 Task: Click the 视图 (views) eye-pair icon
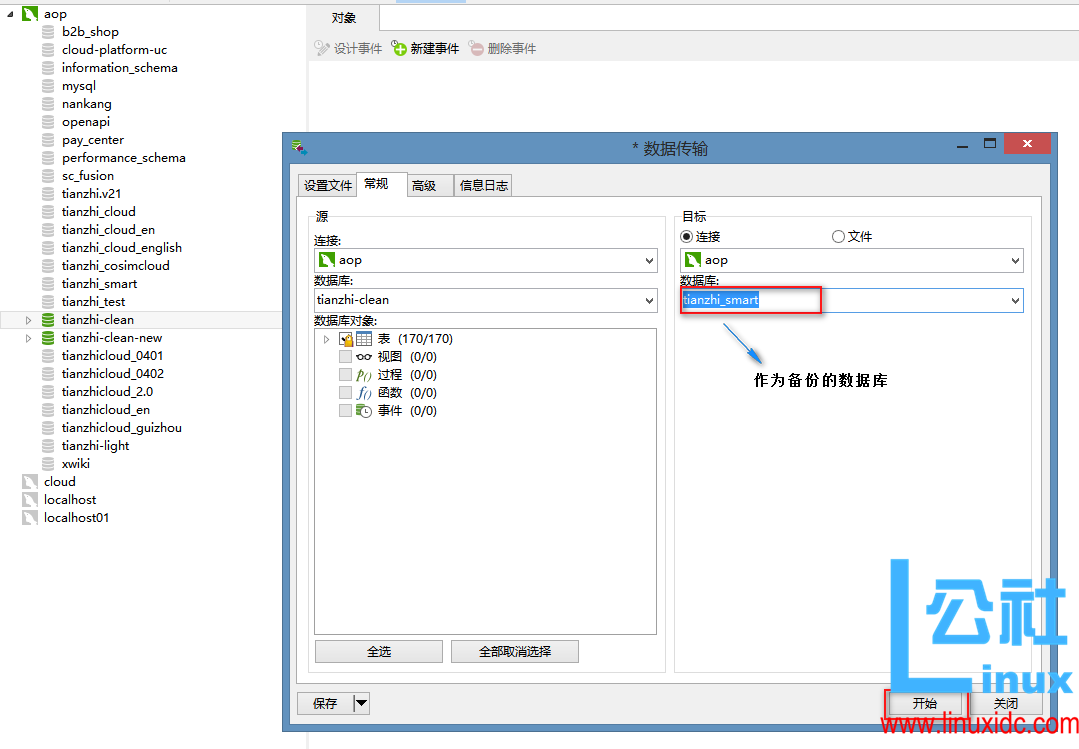click(364, 357)
